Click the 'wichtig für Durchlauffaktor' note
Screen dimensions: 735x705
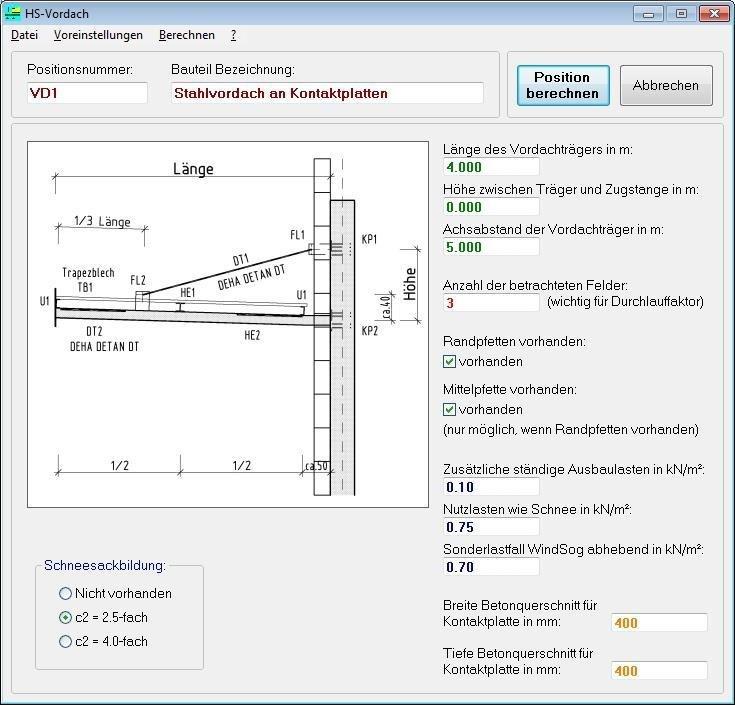click(x=625, y=301)
